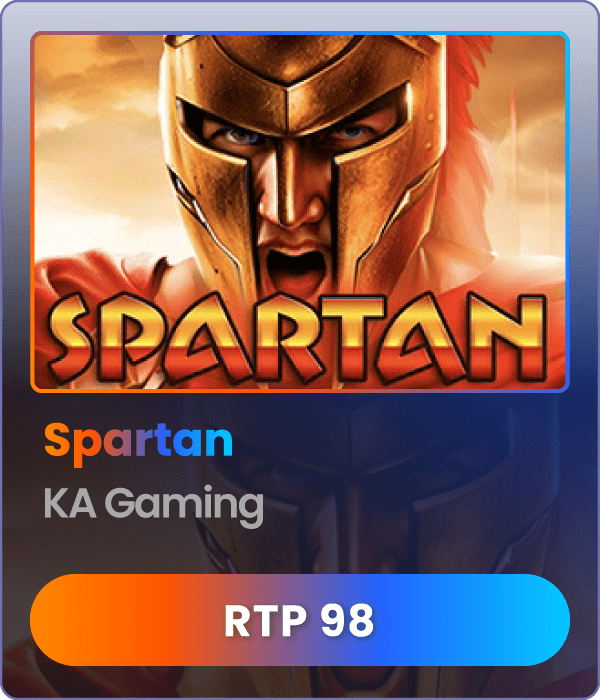Click the card's gray top border area

(300, 16)
